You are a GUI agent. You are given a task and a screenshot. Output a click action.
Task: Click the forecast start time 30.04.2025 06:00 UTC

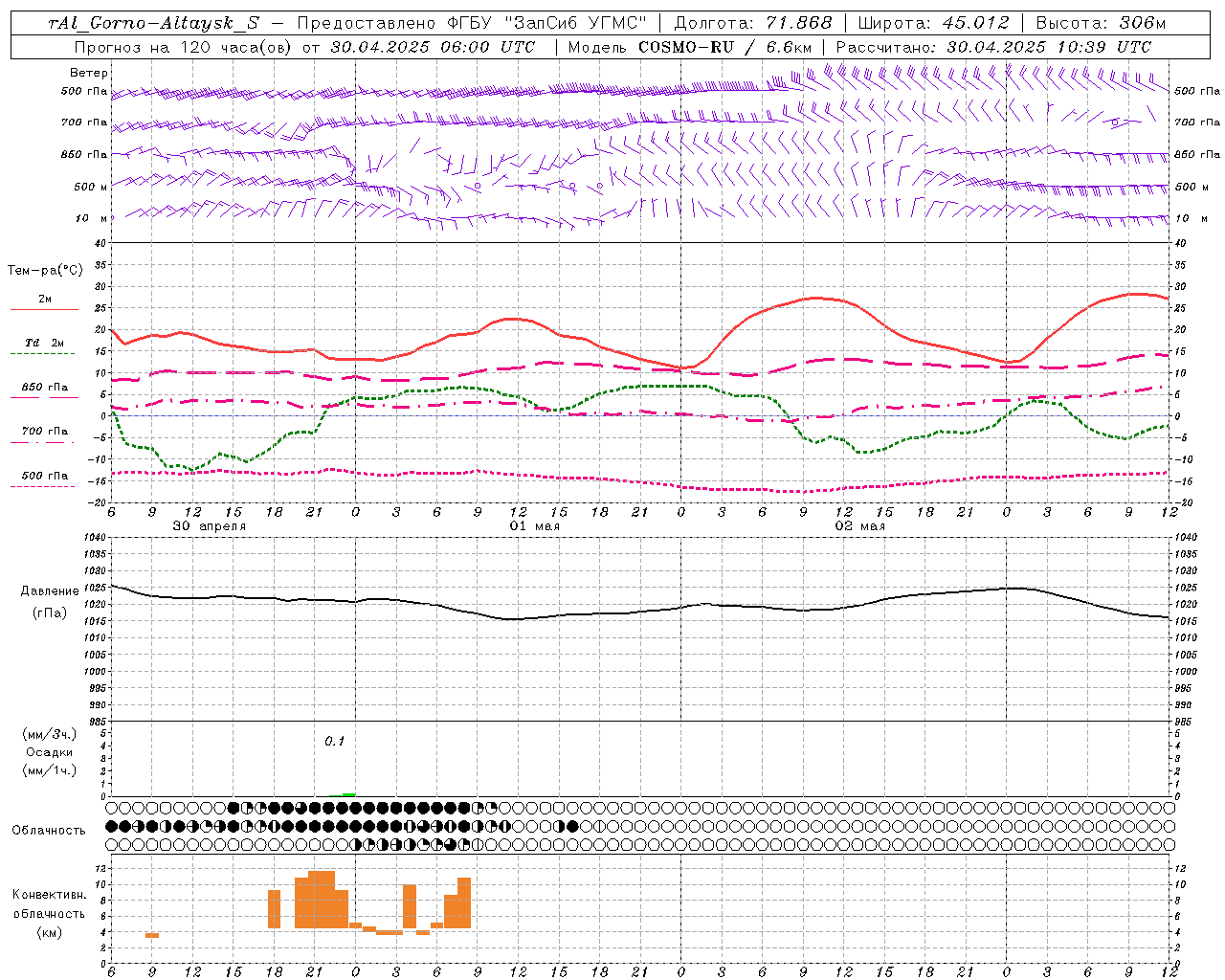(x=433, y=47)
